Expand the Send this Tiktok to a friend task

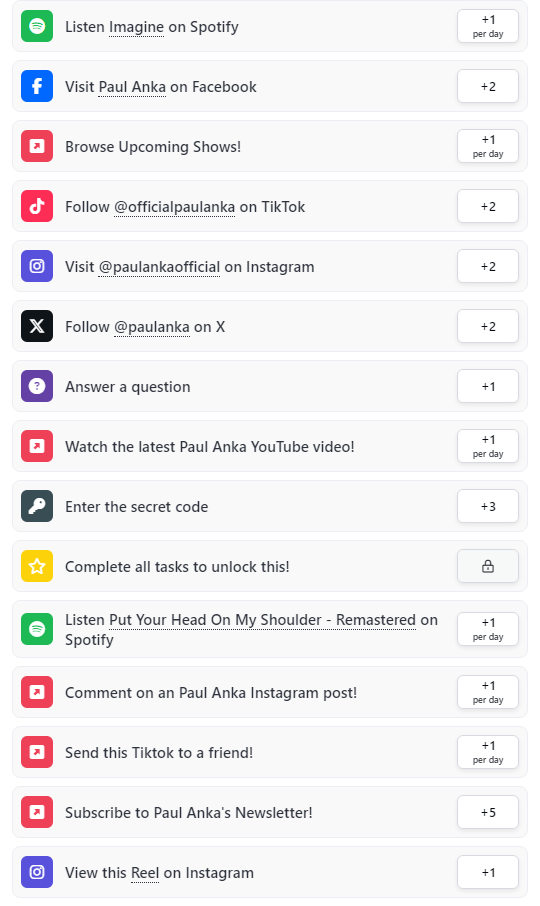pyautogui.click(x=270, y=752)
